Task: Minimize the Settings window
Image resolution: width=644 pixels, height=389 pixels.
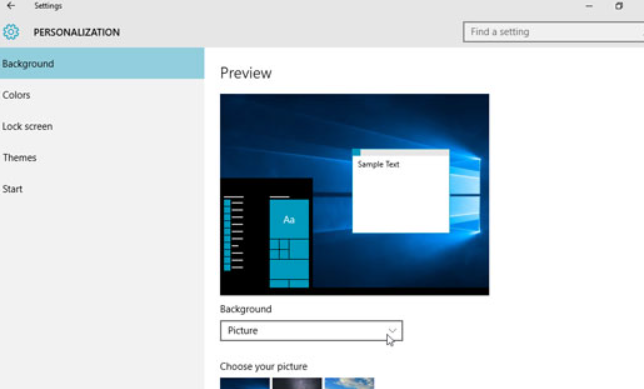Action: click(589, 6)
